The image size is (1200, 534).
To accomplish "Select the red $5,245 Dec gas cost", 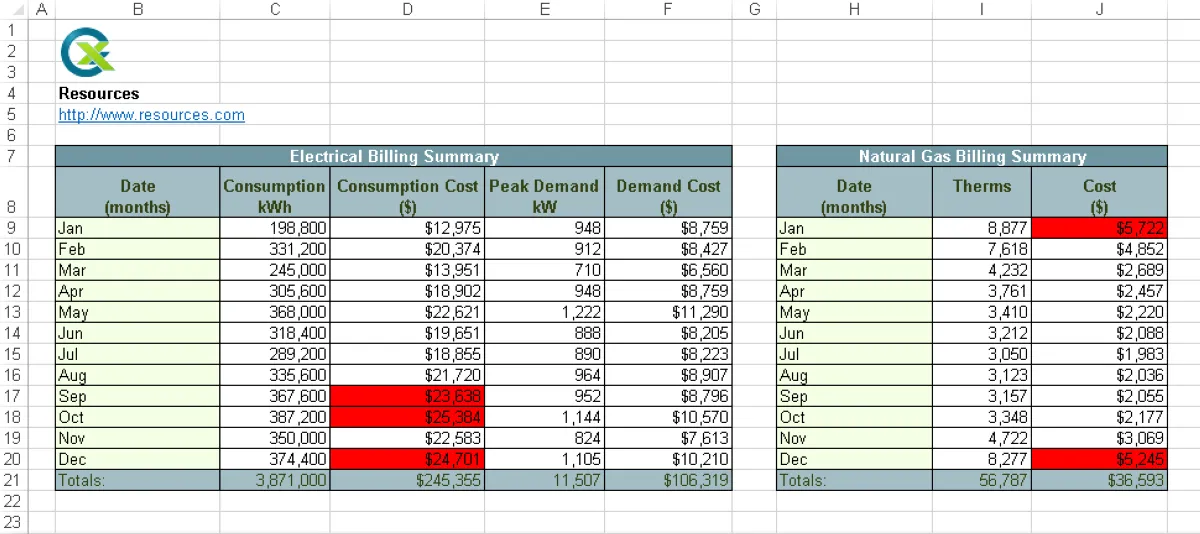I will [x=1099, y=459].
